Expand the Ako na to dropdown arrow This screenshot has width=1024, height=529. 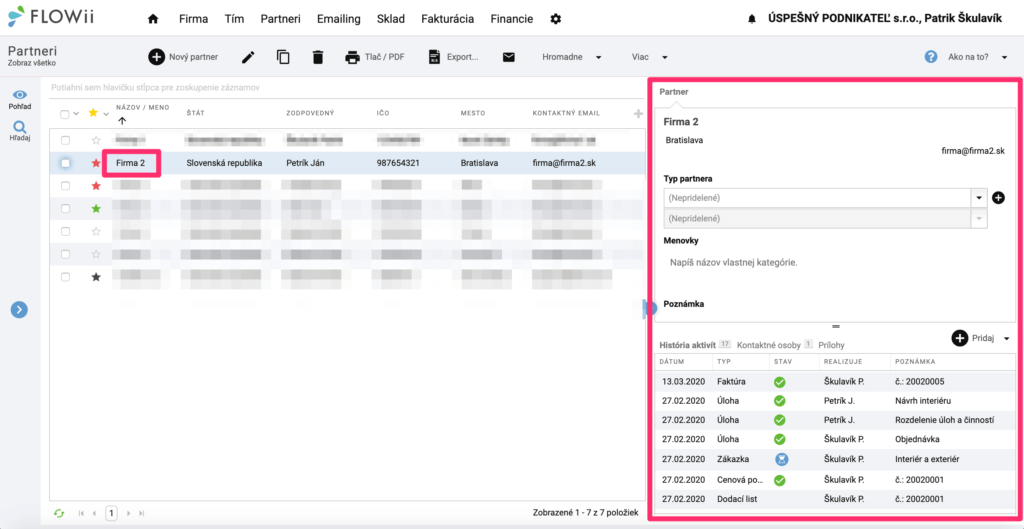click(x=1004, y=57)
